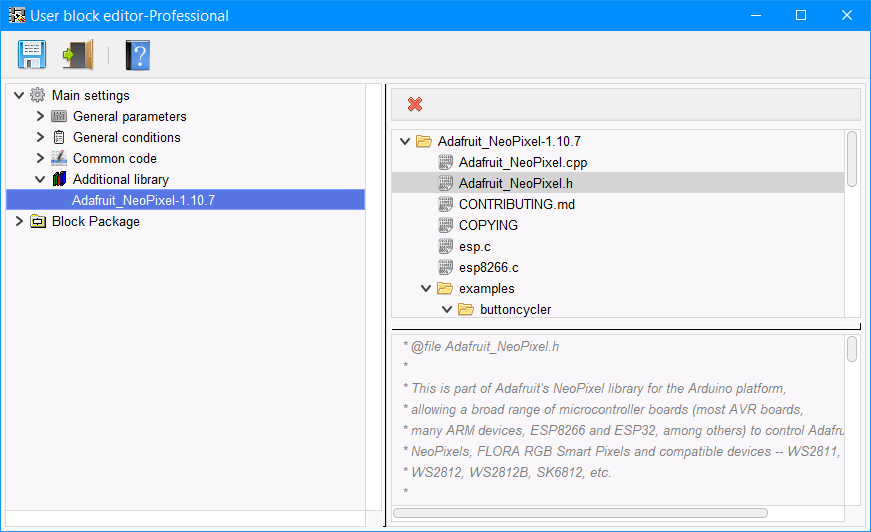Select esp.c file name

coord(475,246)
